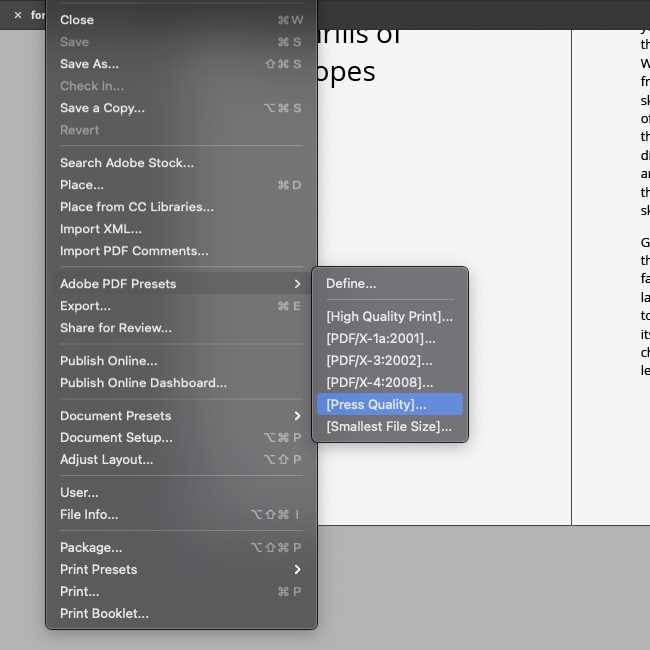
Task: Choose Close from the File menu
Action: click(x=182, y=20)
